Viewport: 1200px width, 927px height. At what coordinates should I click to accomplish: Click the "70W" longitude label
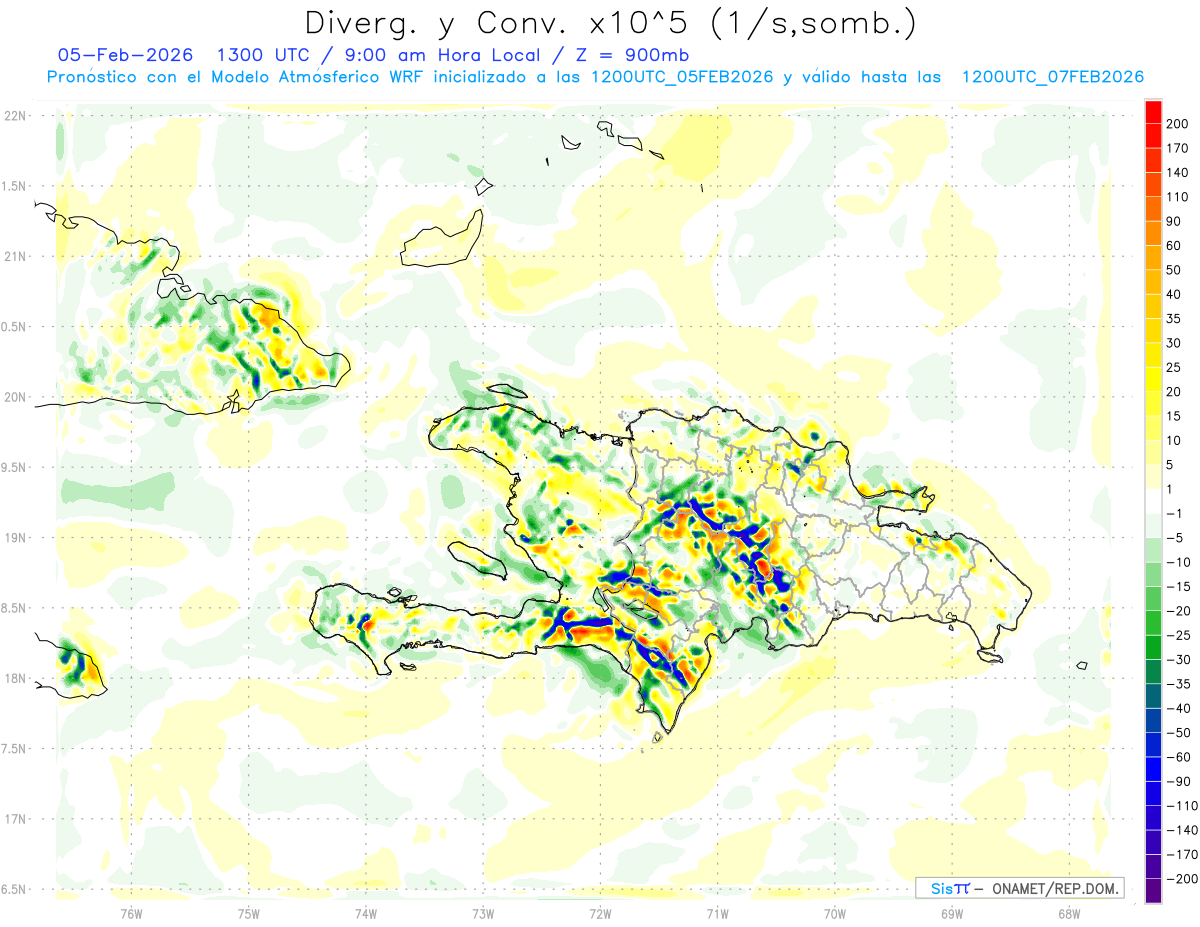click(x=834, y=913)
